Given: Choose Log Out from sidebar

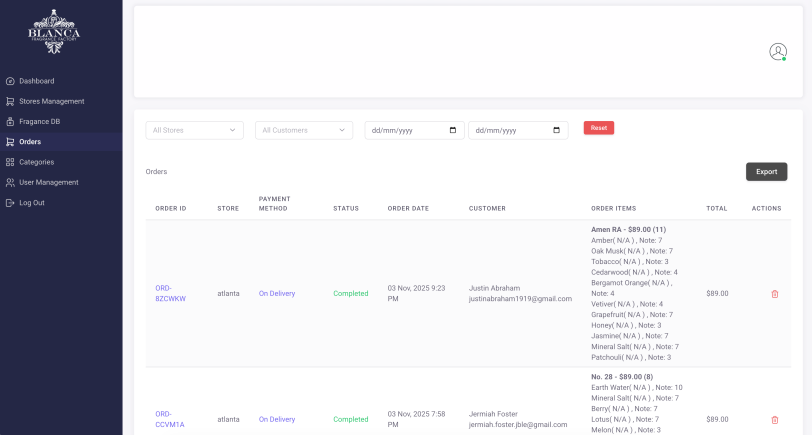Looking at the screenshot, I should 32,203.
